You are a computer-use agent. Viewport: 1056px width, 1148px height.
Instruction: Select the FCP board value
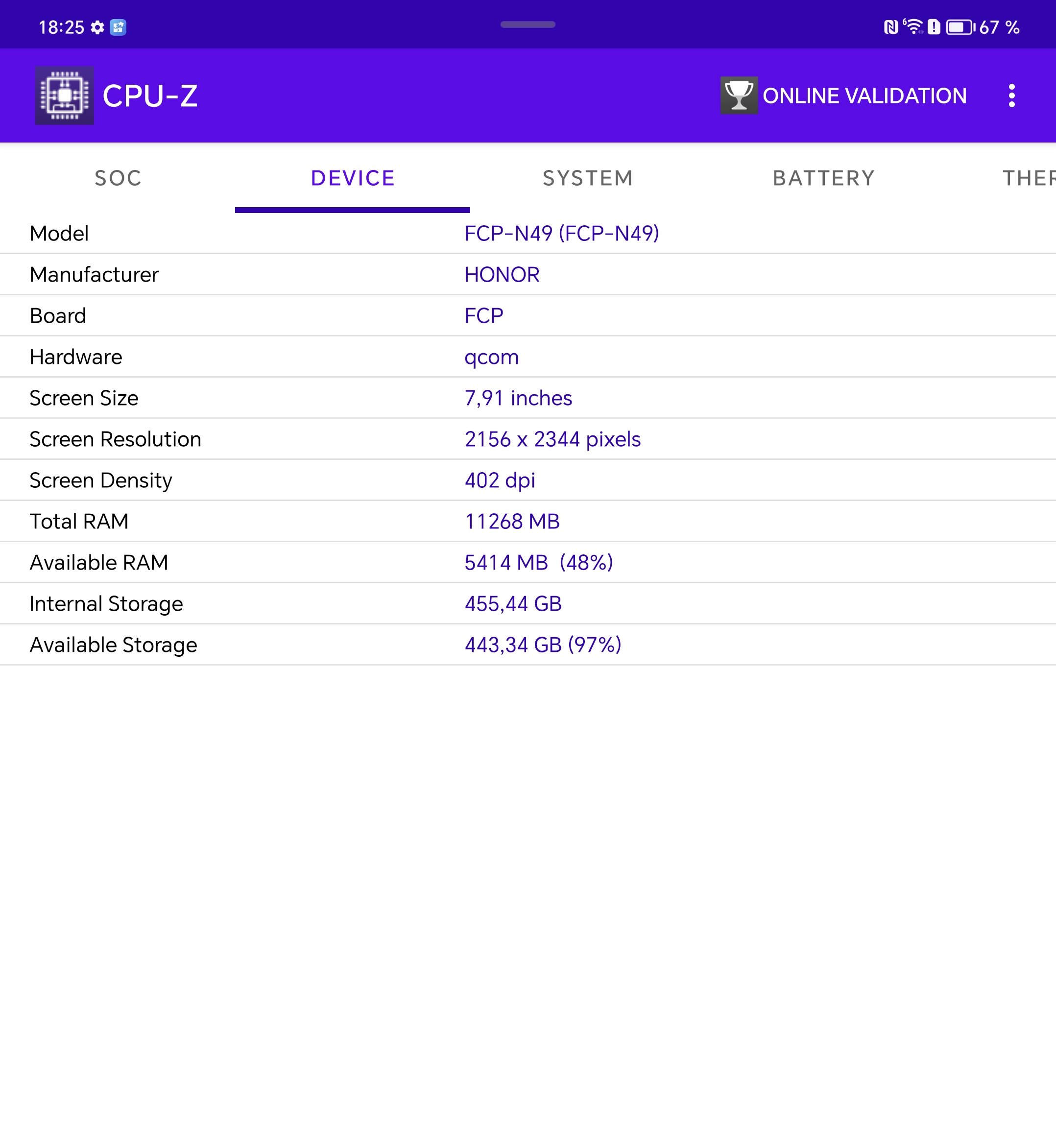click(484, 315)
